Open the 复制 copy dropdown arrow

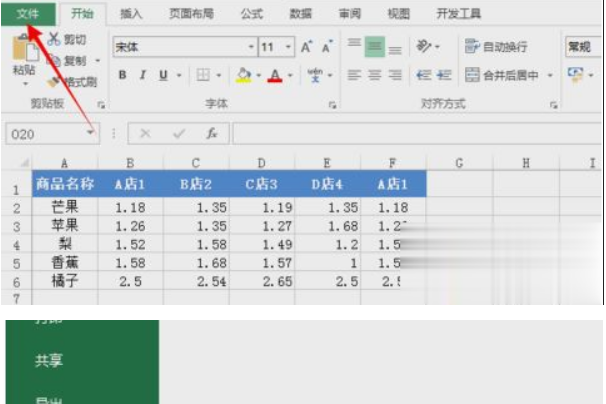(97, 61)
